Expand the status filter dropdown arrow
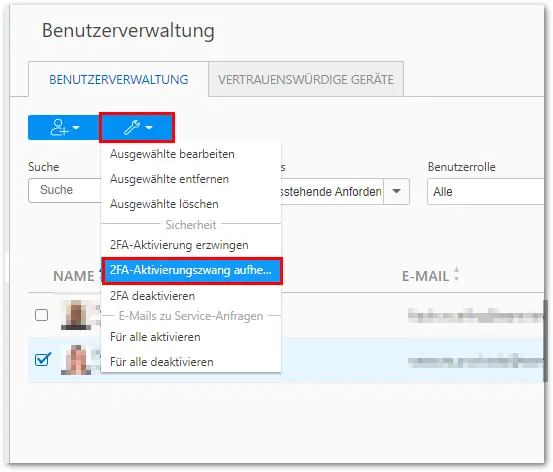Screen dimensions: 553x472 click(x=396, y=191)
